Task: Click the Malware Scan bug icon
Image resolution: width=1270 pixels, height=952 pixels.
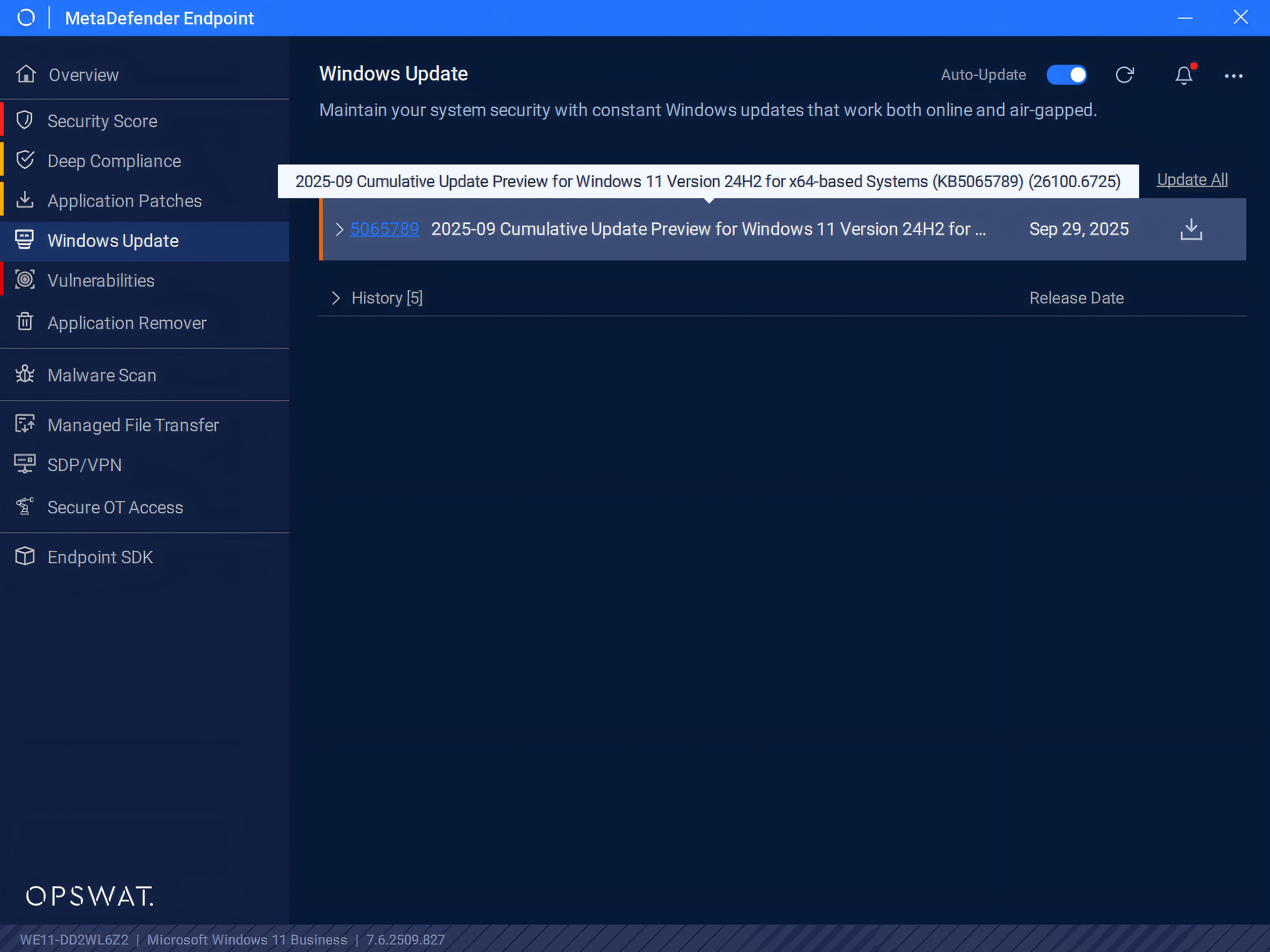Action: click(x=25, y=374)
